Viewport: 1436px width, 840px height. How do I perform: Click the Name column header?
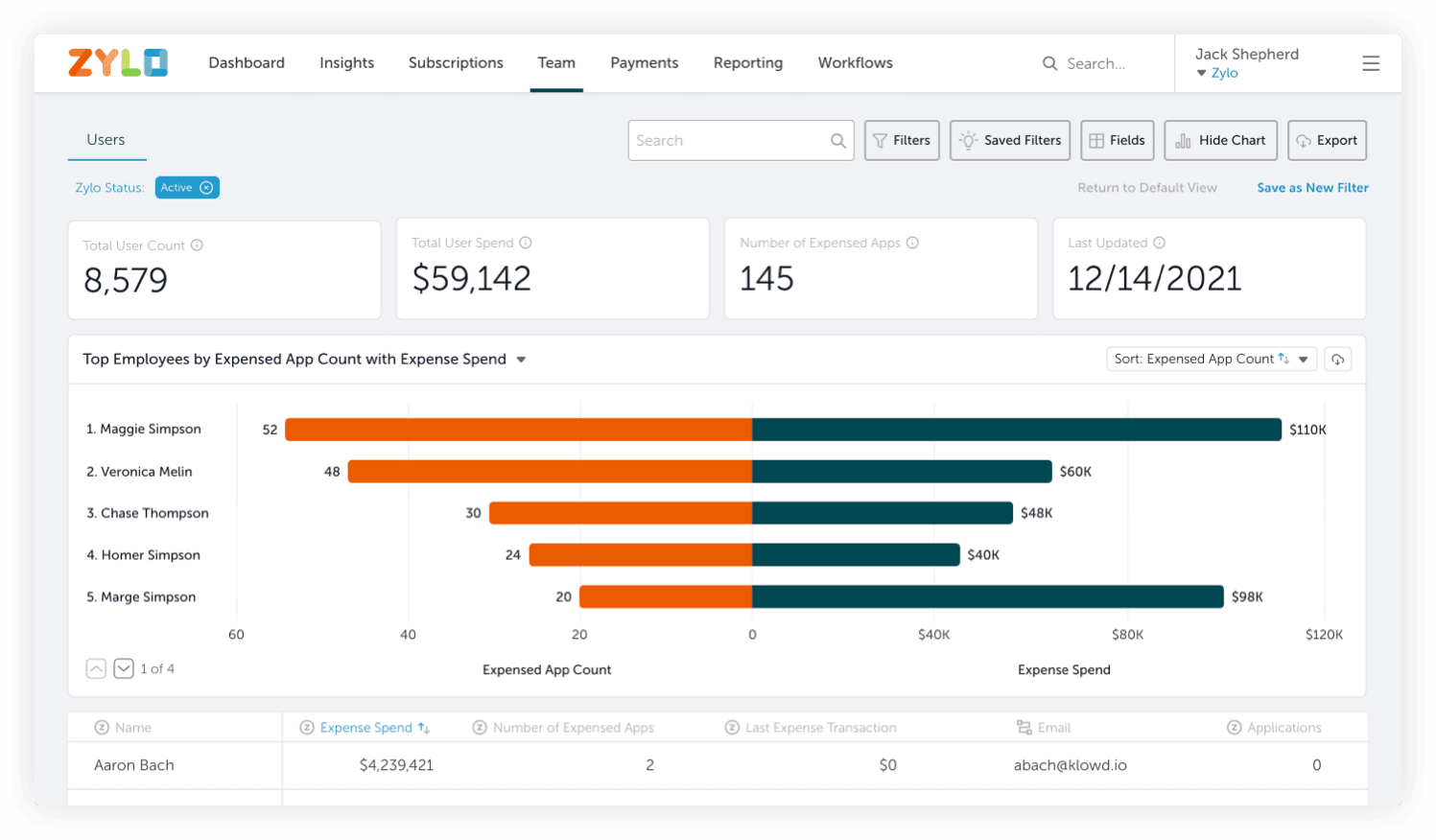coord(133,728)
